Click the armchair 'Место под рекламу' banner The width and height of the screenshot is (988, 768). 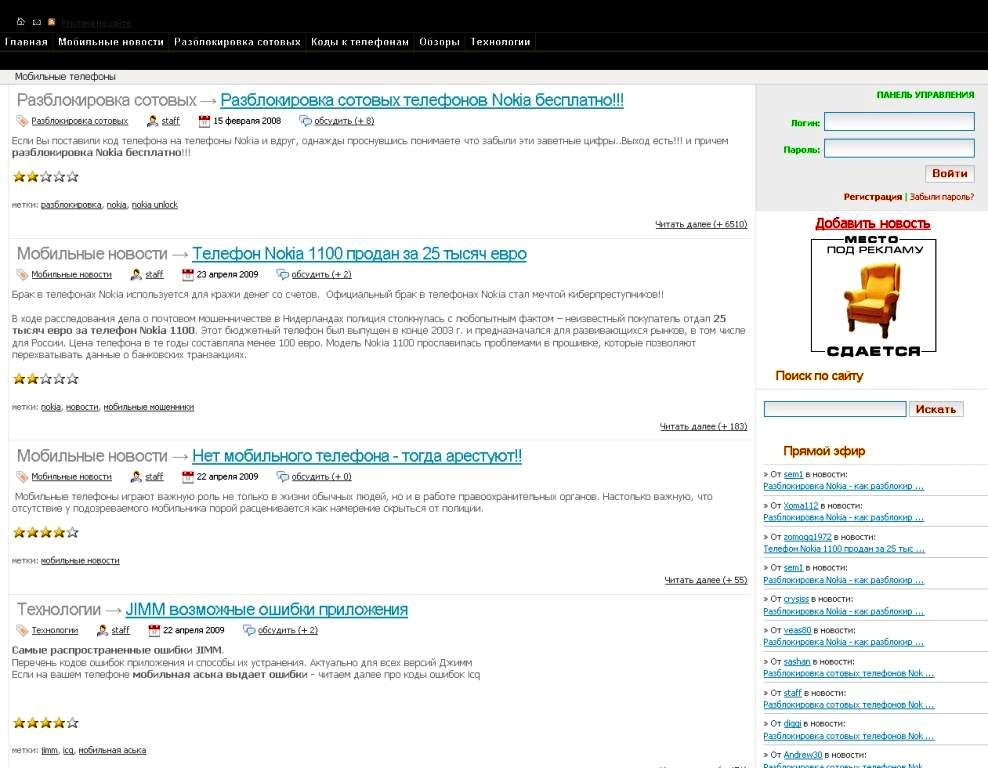point(873,296)
